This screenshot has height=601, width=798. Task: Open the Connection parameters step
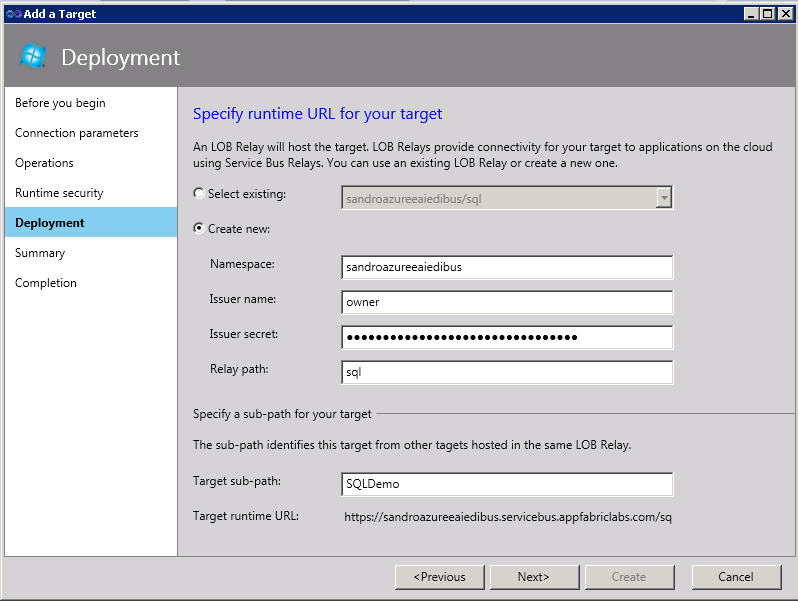[x=76, y=133]
